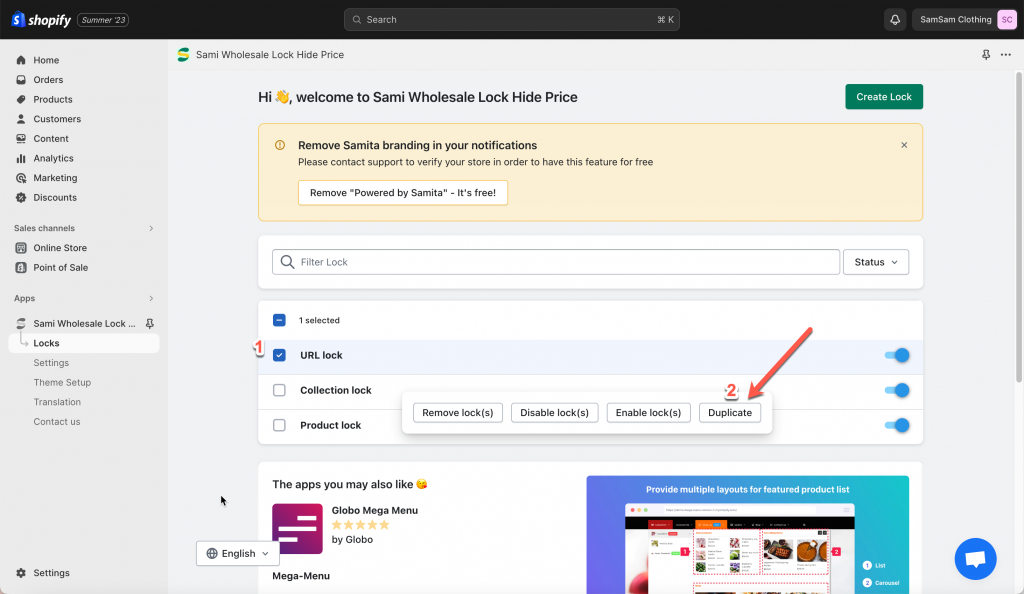The width and height of the screenshot is (1024, 594).
Task: Click the Duplicate button
Action: 730,413
